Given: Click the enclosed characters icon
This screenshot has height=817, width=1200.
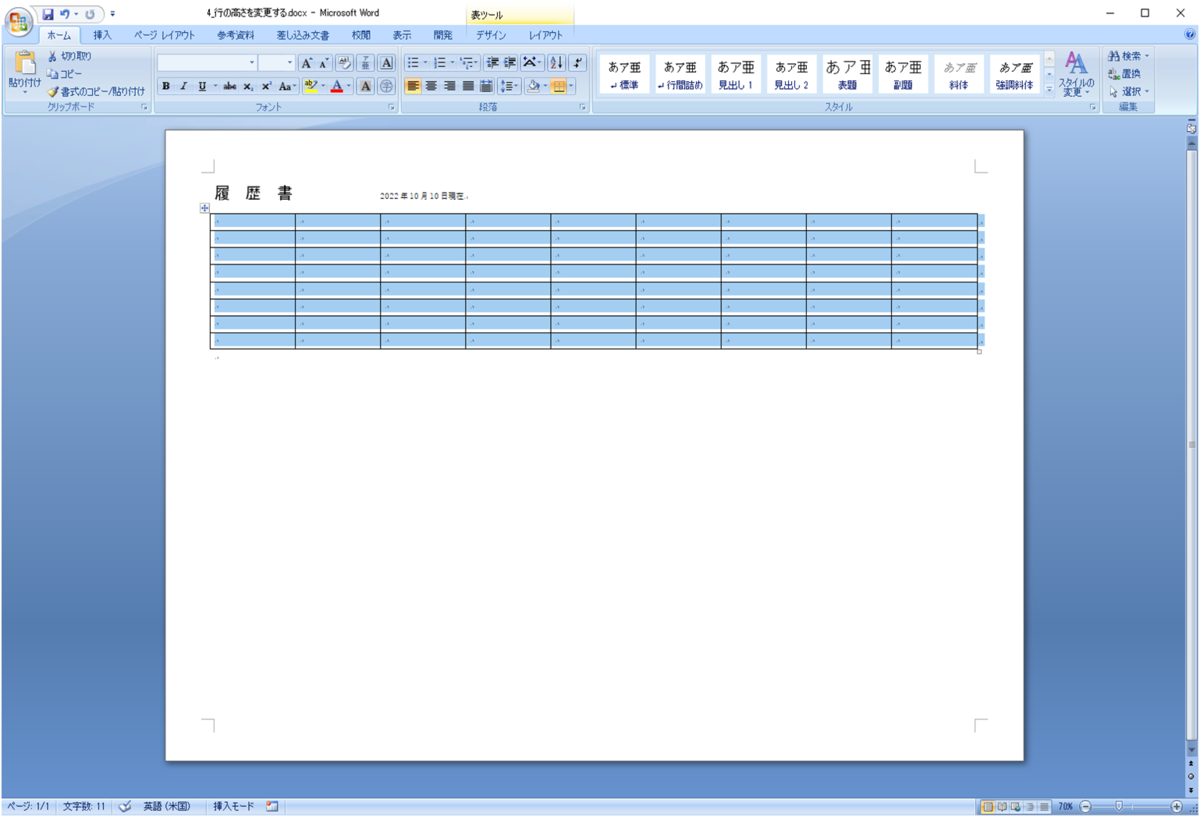Looking at the screenshot, I should click(x=386, y=86).
